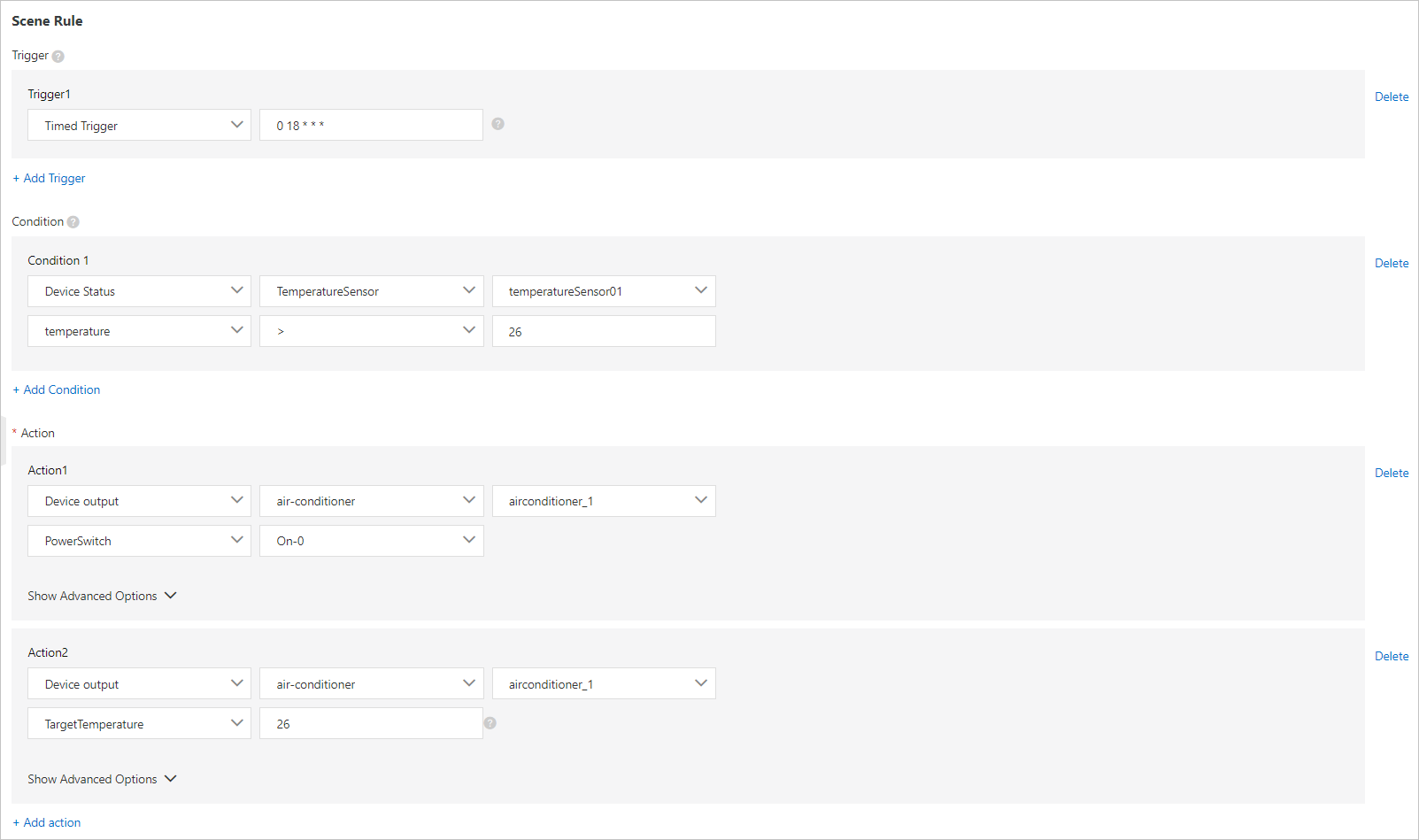
Task: Open the temperatureSensor01 device dropdown
Action: (x=603, y=290)
